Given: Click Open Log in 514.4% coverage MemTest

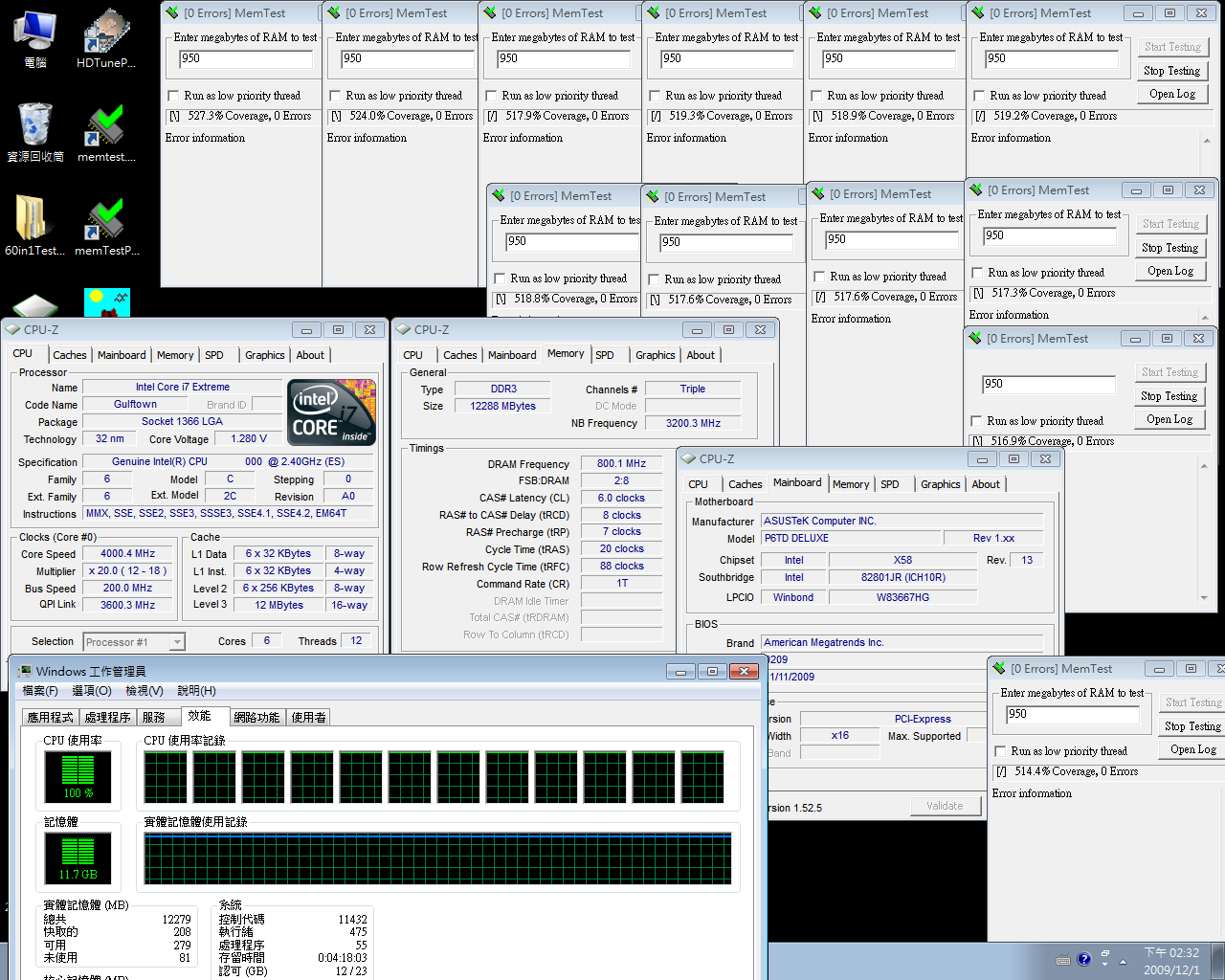Looking at the screenshot, I should pos(1193,749).
